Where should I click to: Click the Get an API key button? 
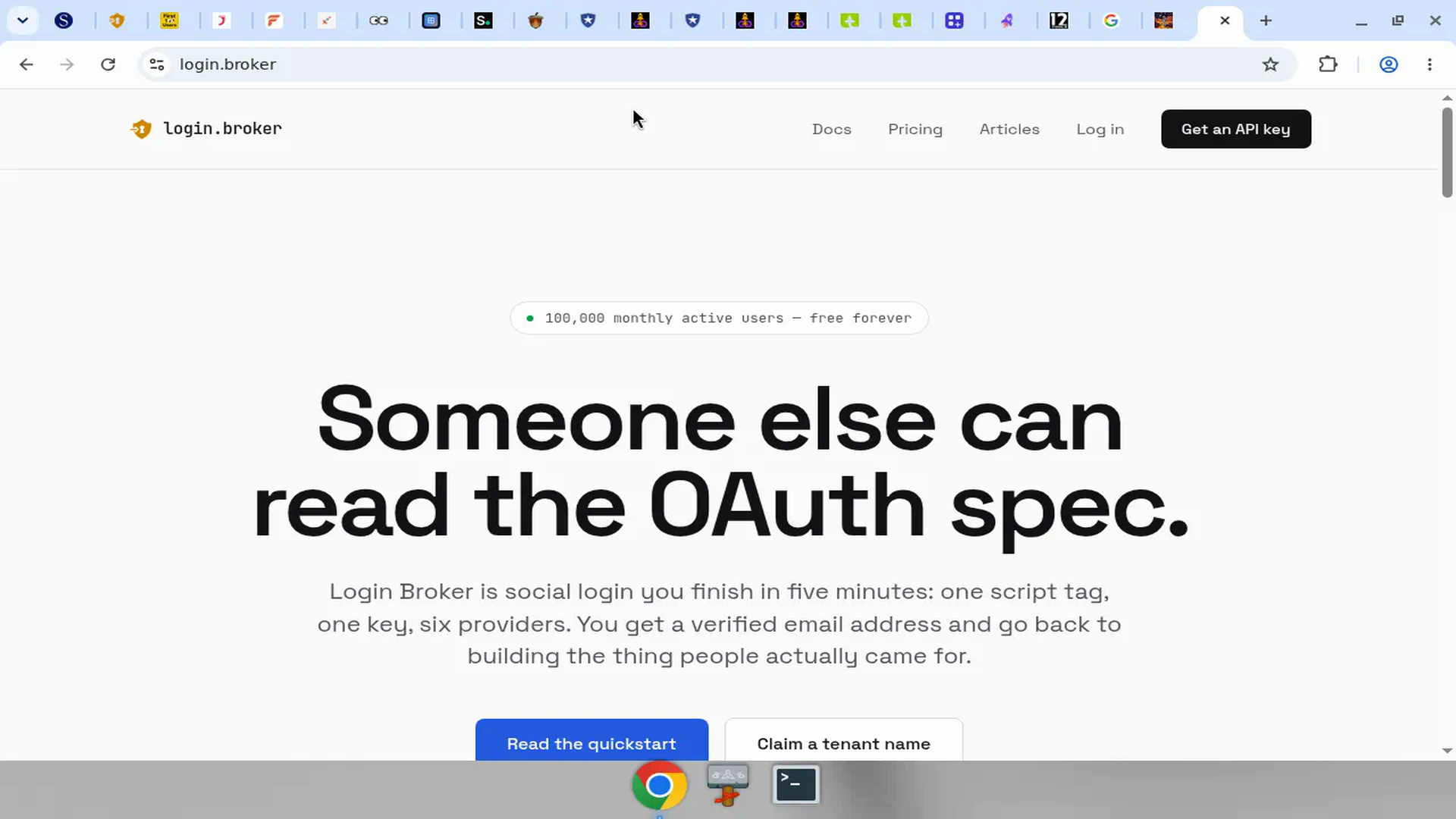(1236, 129)
